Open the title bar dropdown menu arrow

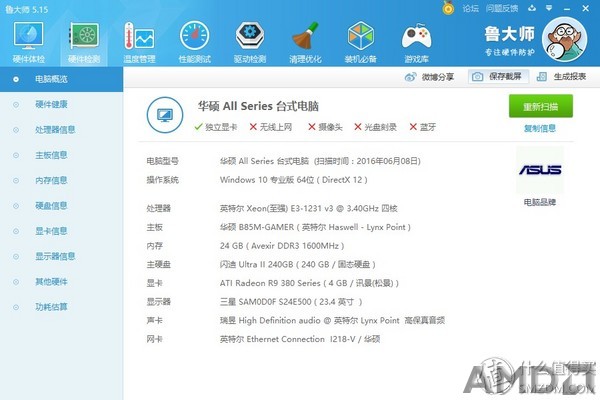(549, 8)
